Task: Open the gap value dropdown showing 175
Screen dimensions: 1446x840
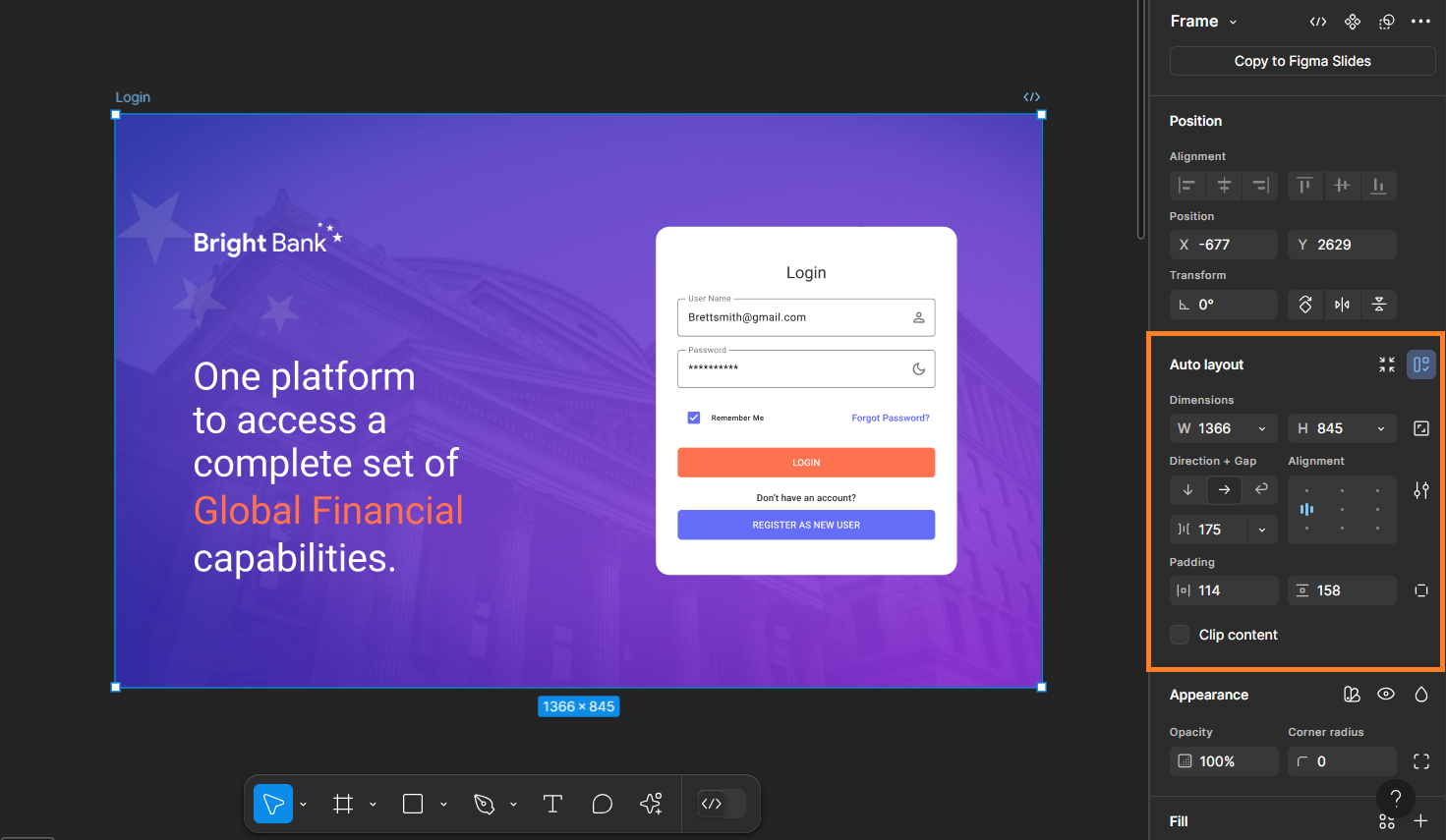Action: (x=1262, y=529)
